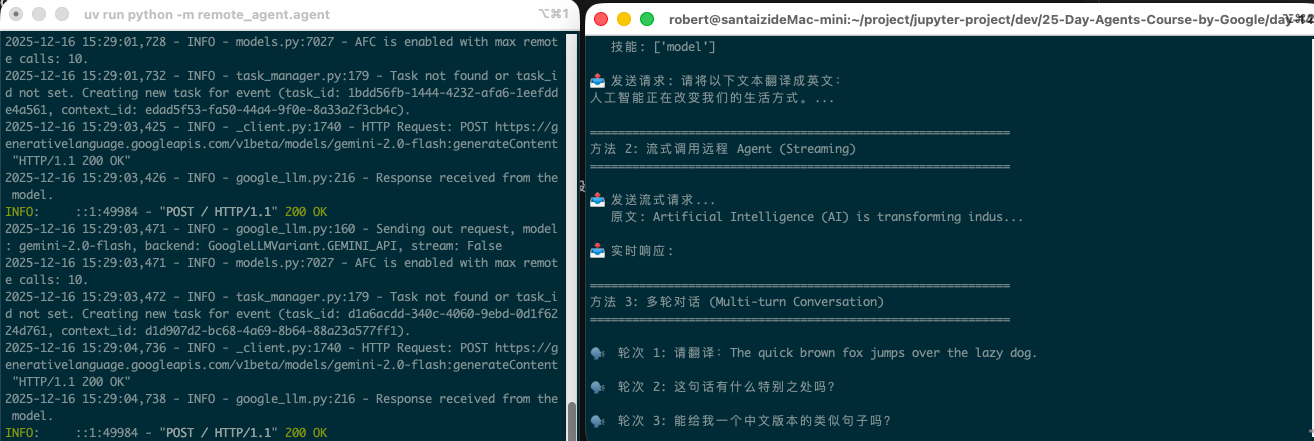Close the robert@santaizideMac-mini terminal with red button
Viewport: 1314px width, 441px height.
(603, 19)
